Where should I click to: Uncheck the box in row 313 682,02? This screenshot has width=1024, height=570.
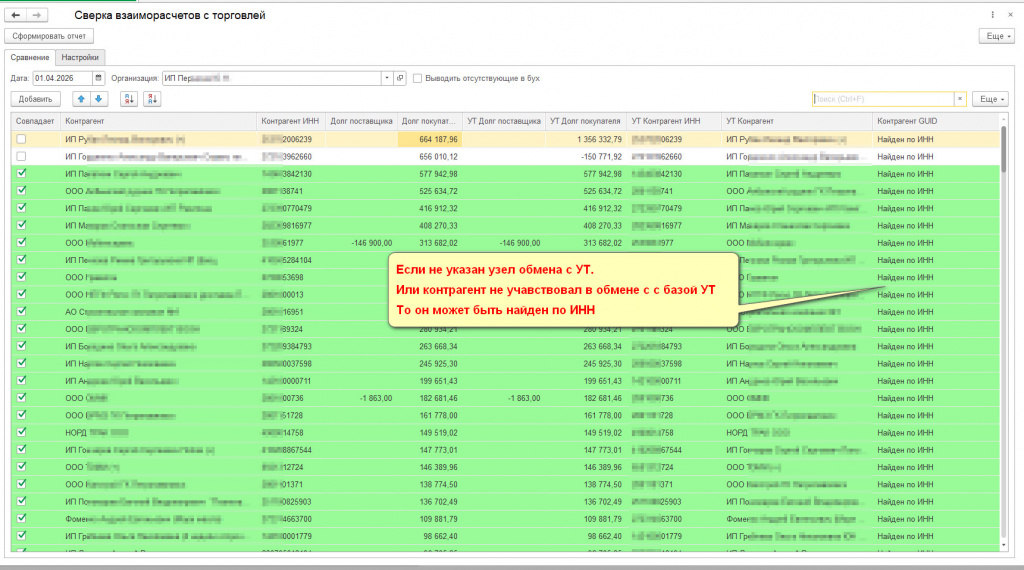pyautogui.click(x=22, y=242)
